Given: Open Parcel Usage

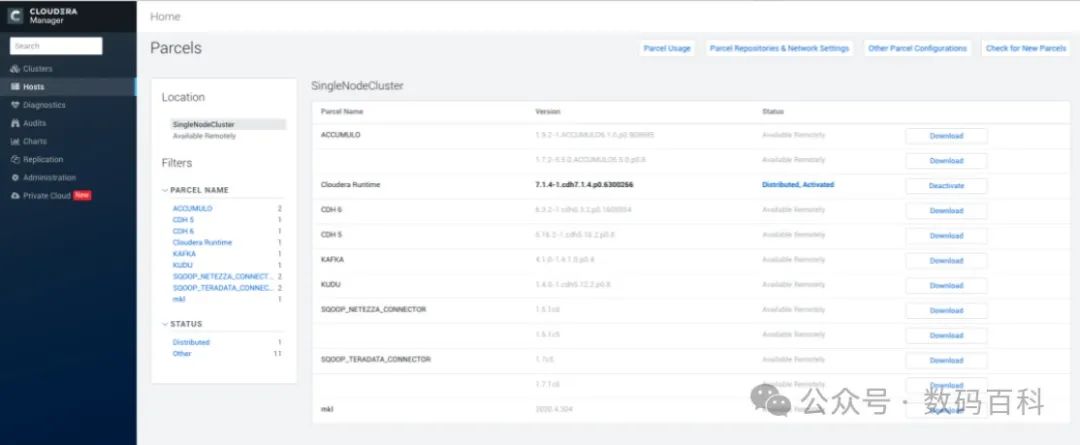Looking at the screenshot, I should [667, 48].
